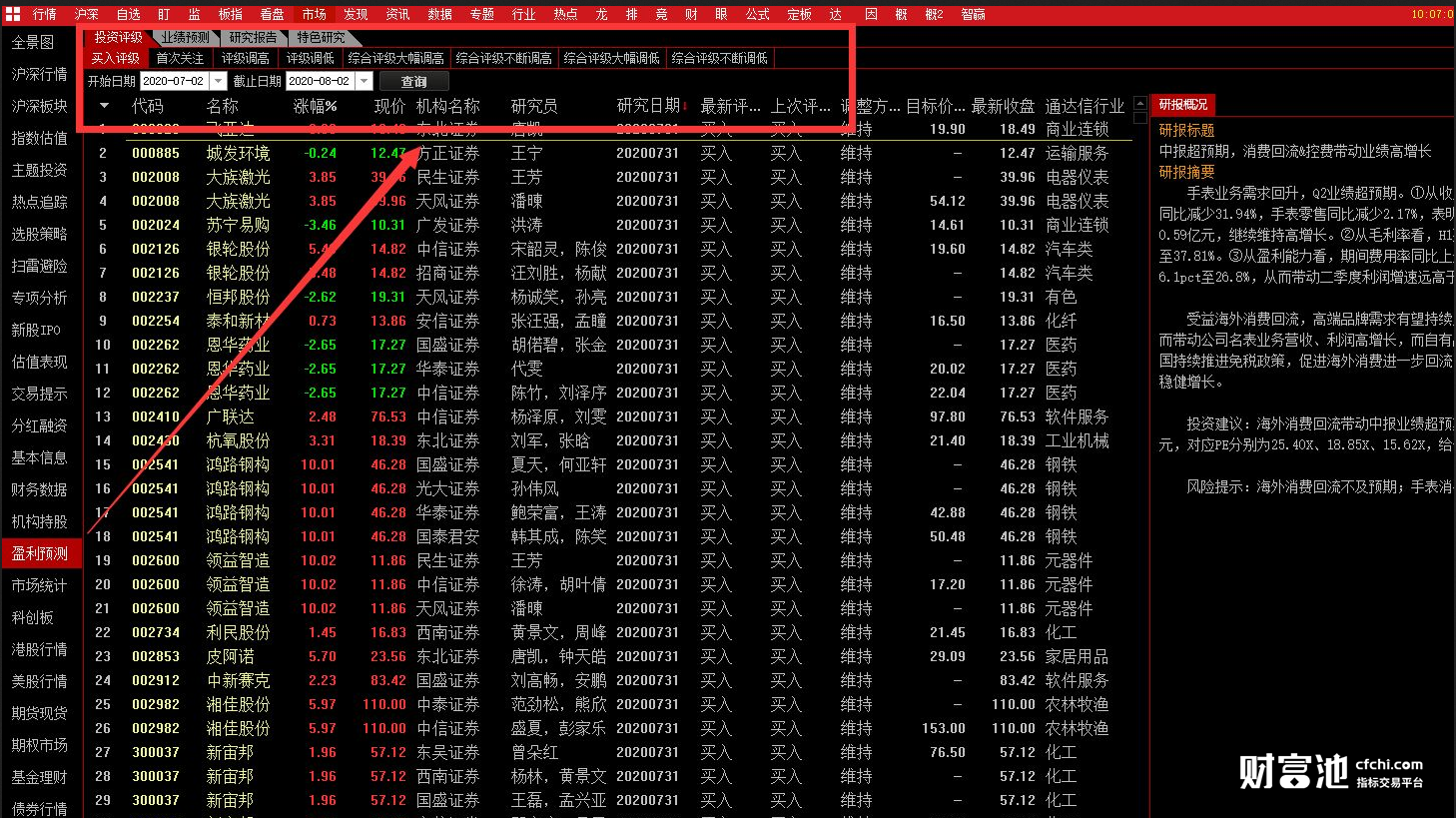Open 港股行情 in the left sidebar
The height and width of the screenshot is (818, 1456).
(40, 649)
